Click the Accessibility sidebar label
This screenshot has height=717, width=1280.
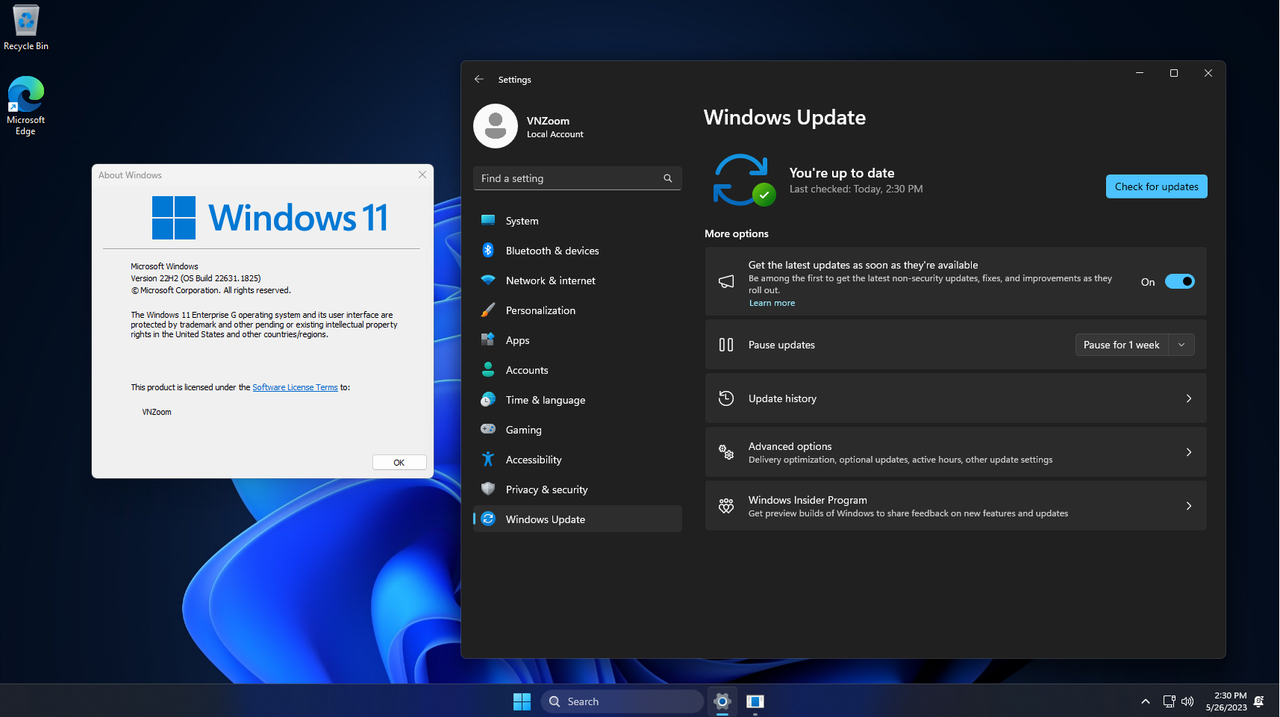(x=533, y=459)
